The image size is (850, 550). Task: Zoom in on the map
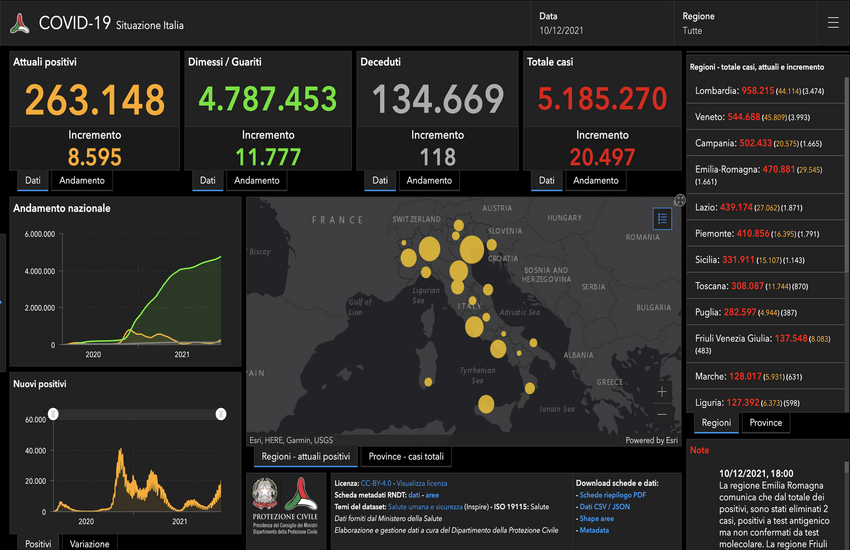(662, 392)
